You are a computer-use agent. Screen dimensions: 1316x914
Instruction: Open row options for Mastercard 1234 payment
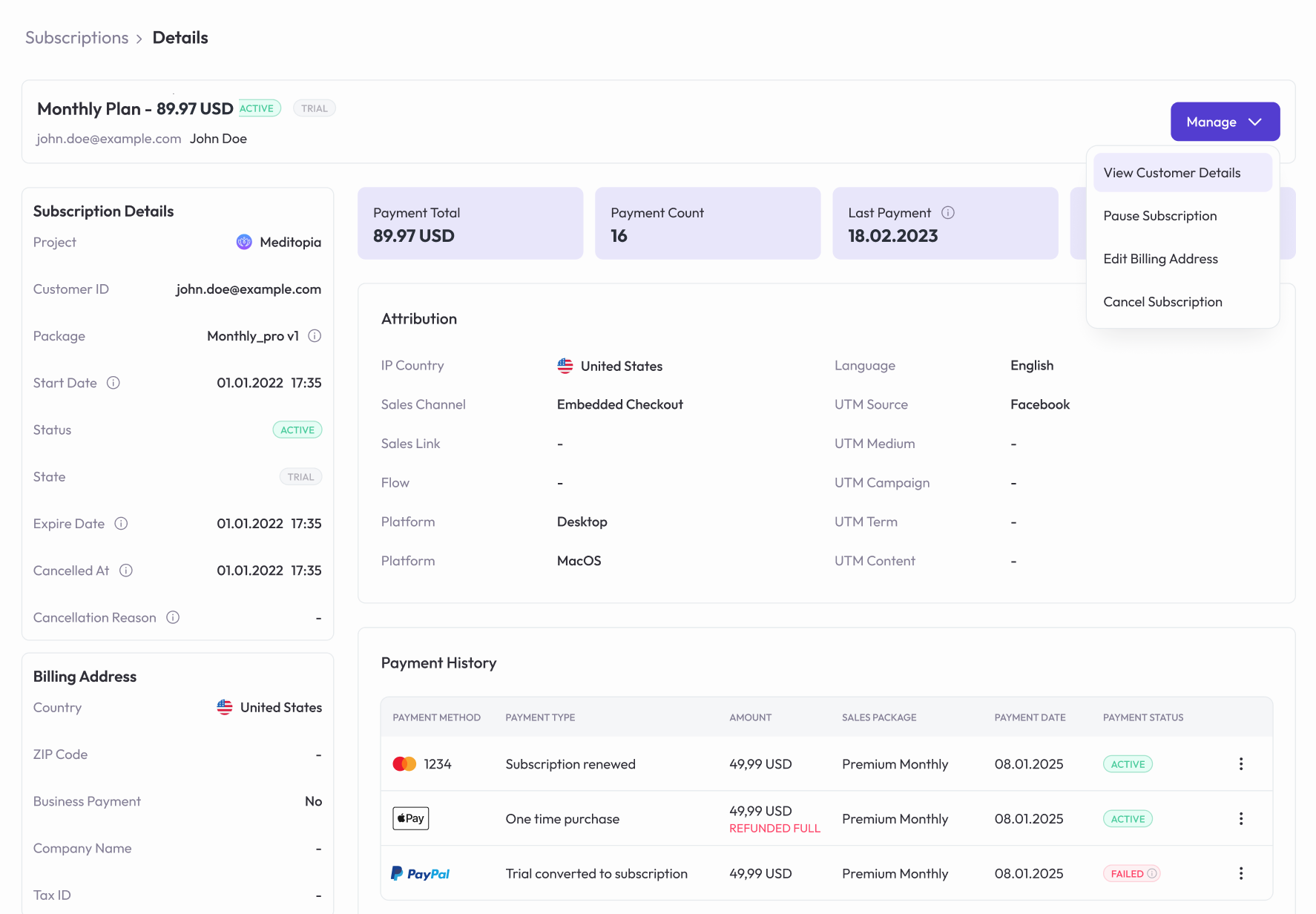pyautogui.click(x=1241, y=764)
